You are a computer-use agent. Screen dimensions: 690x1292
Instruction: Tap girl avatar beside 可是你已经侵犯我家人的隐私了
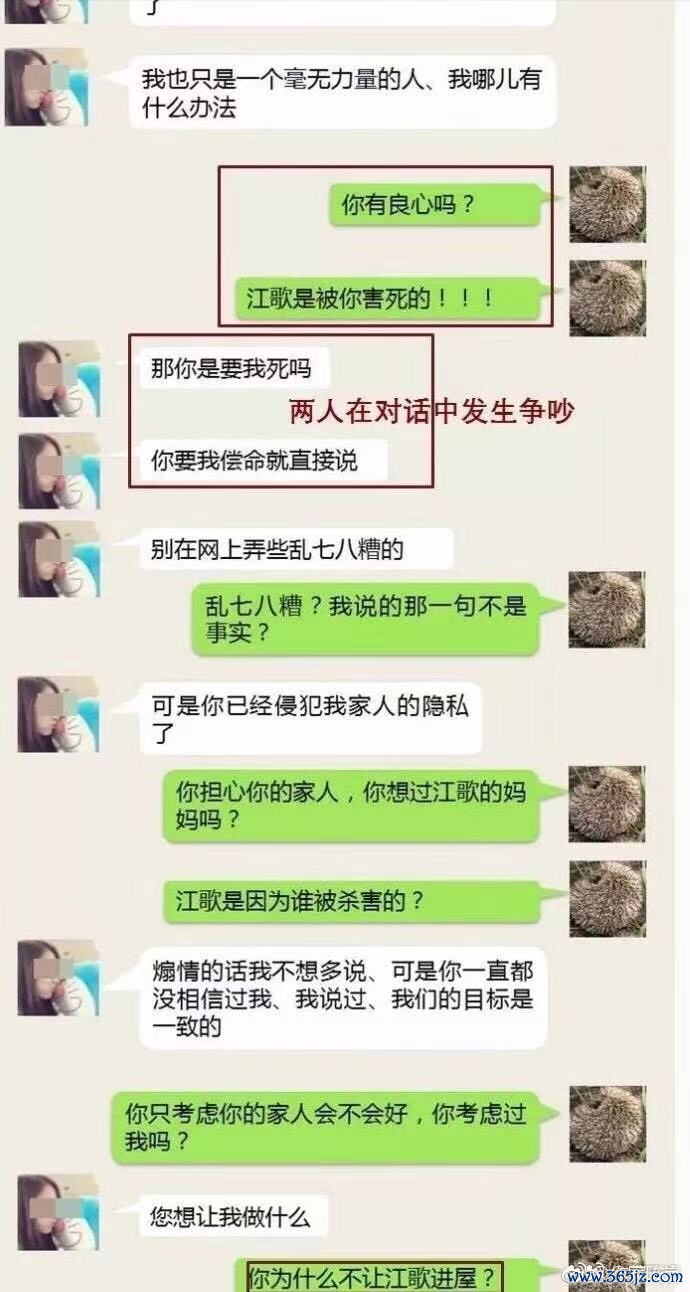coord(59,714)
